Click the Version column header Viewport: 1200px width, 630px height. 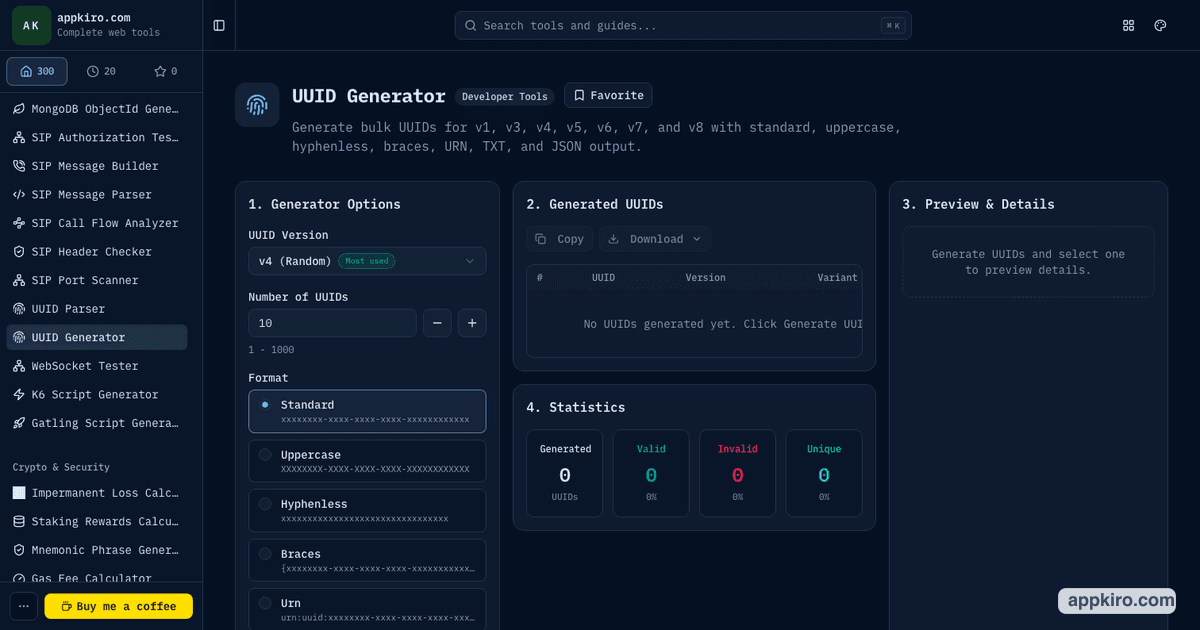706,277
